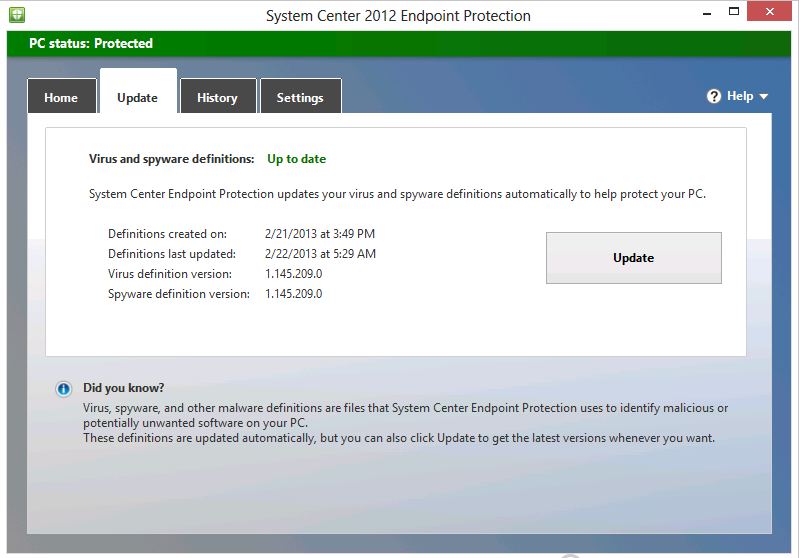Expand the Help dropdown arrow

763,96
